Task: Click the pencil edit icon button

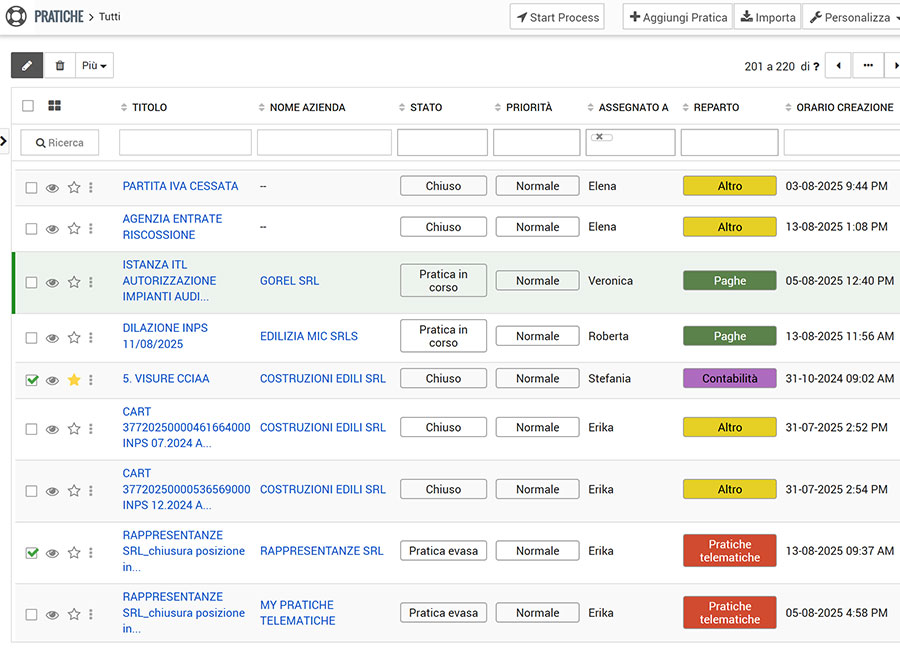Action: (27, 65)
